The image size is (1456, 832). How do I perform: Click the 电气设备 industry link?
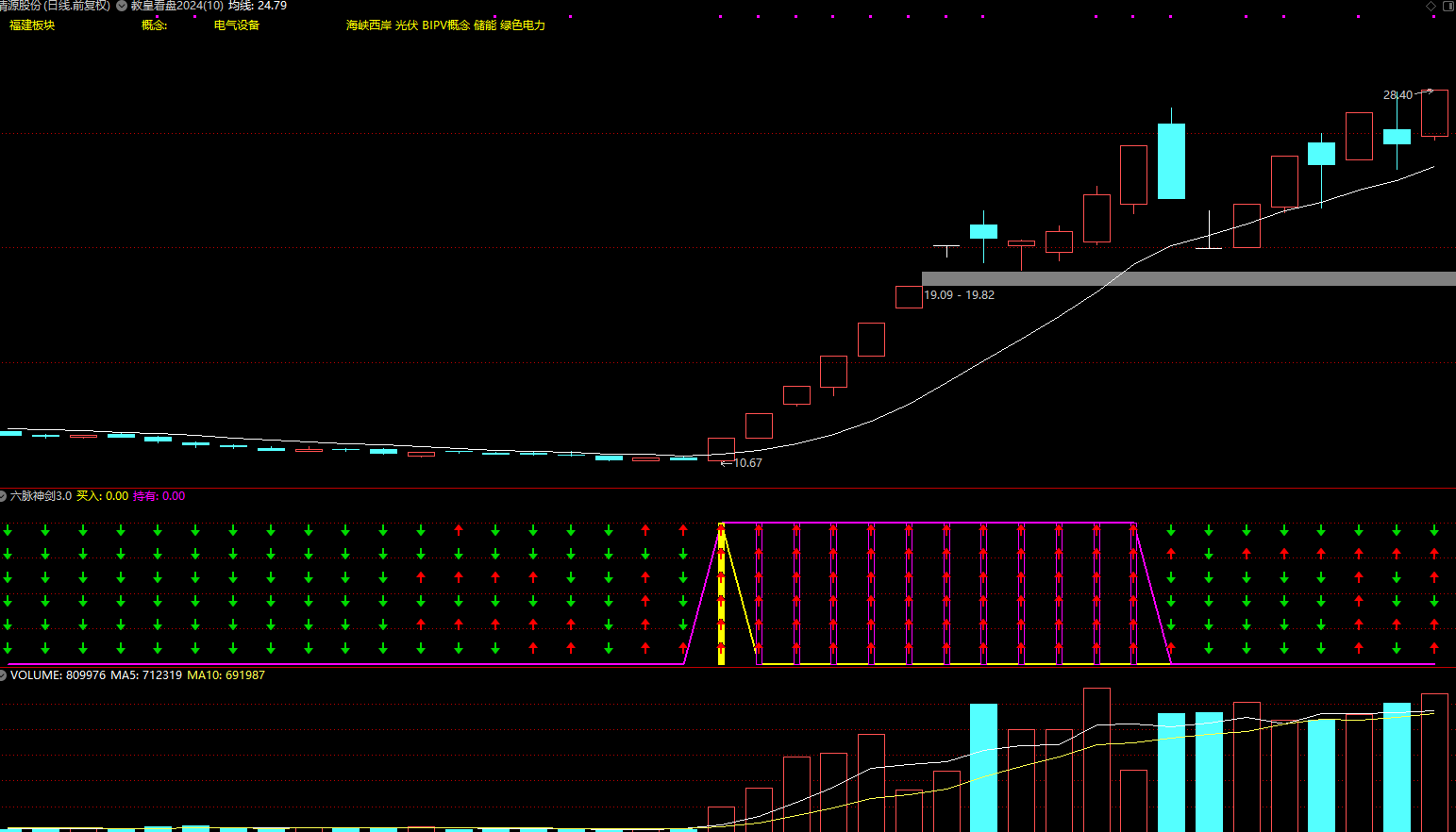(237, 25)
